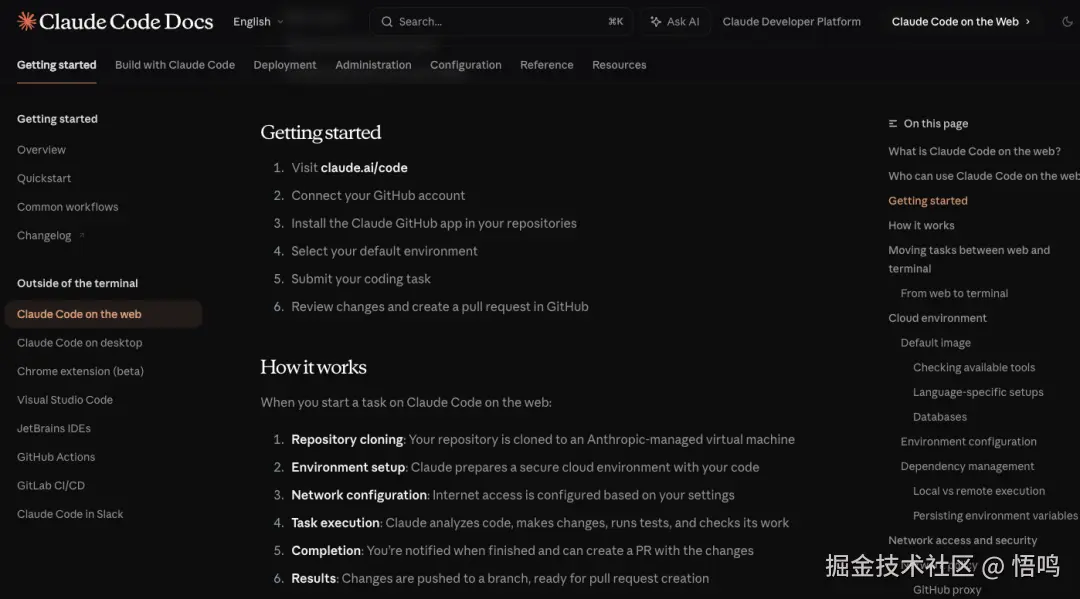Open the claude.ai/code link
The width and height of the screenshot is (1080, 599).
coord(364,168)
